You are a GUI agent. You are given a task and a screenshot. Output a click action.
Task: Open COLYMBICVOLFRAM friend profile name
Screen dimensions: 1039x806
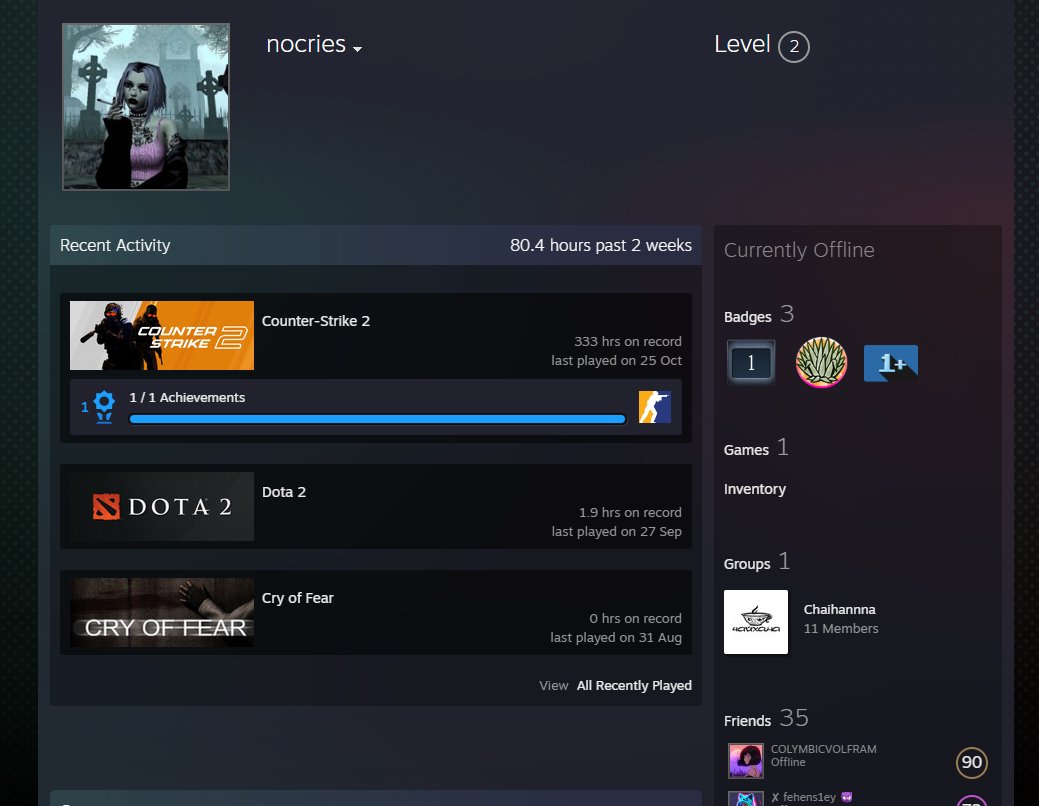point(824,749)
